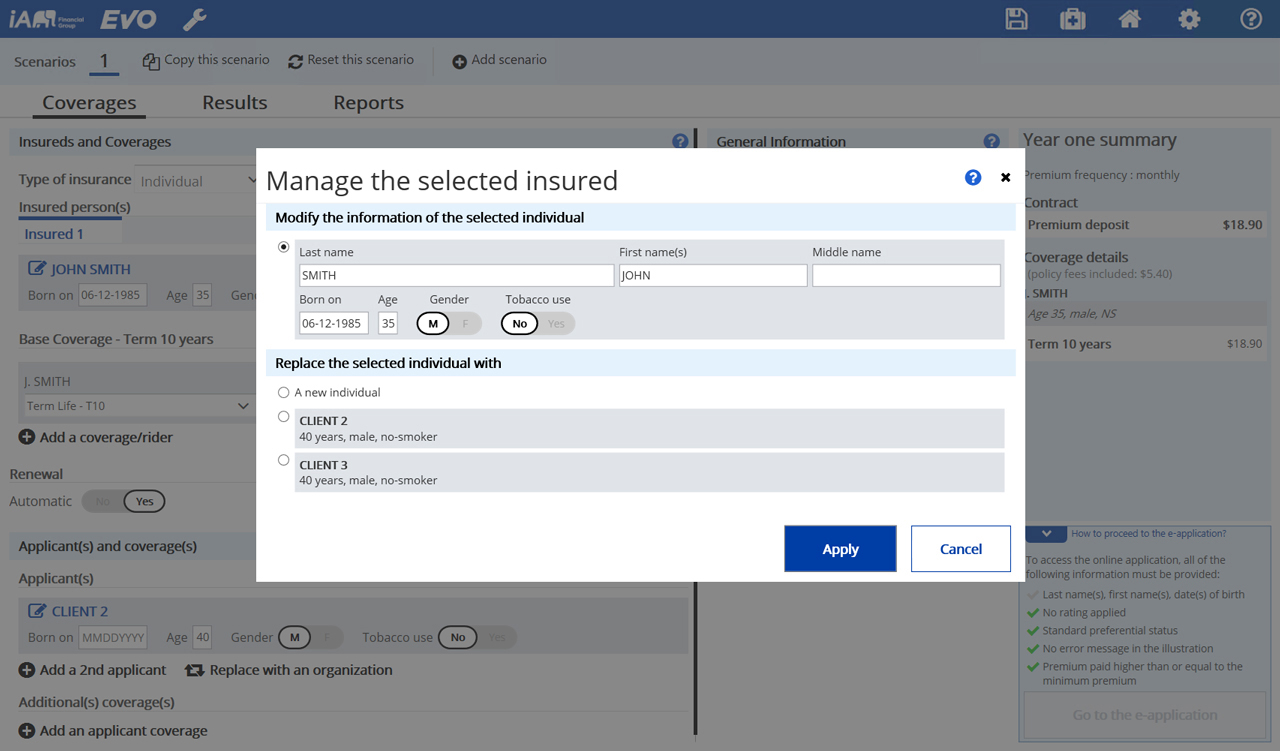
Task: Go to home via house icon
Action: [1130, 19]
